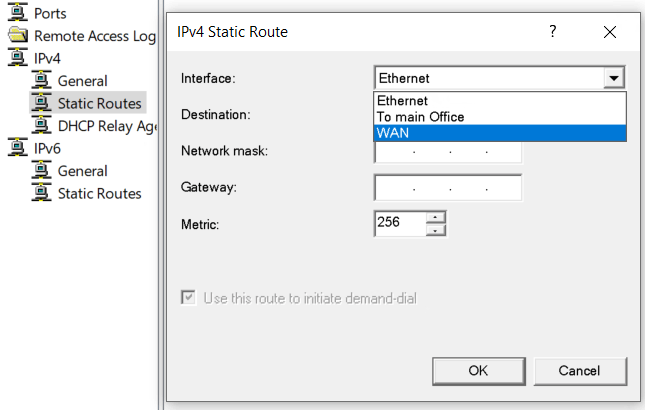This screenshot has width=645, height=410.
Task: Click the IPv6 node icon
Action: tap(18, 148)
